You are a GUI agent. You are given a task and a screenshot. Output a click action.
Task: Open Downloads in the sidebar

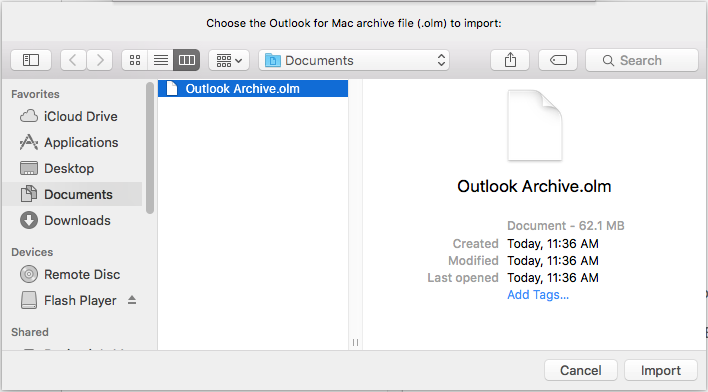point(72,220)
